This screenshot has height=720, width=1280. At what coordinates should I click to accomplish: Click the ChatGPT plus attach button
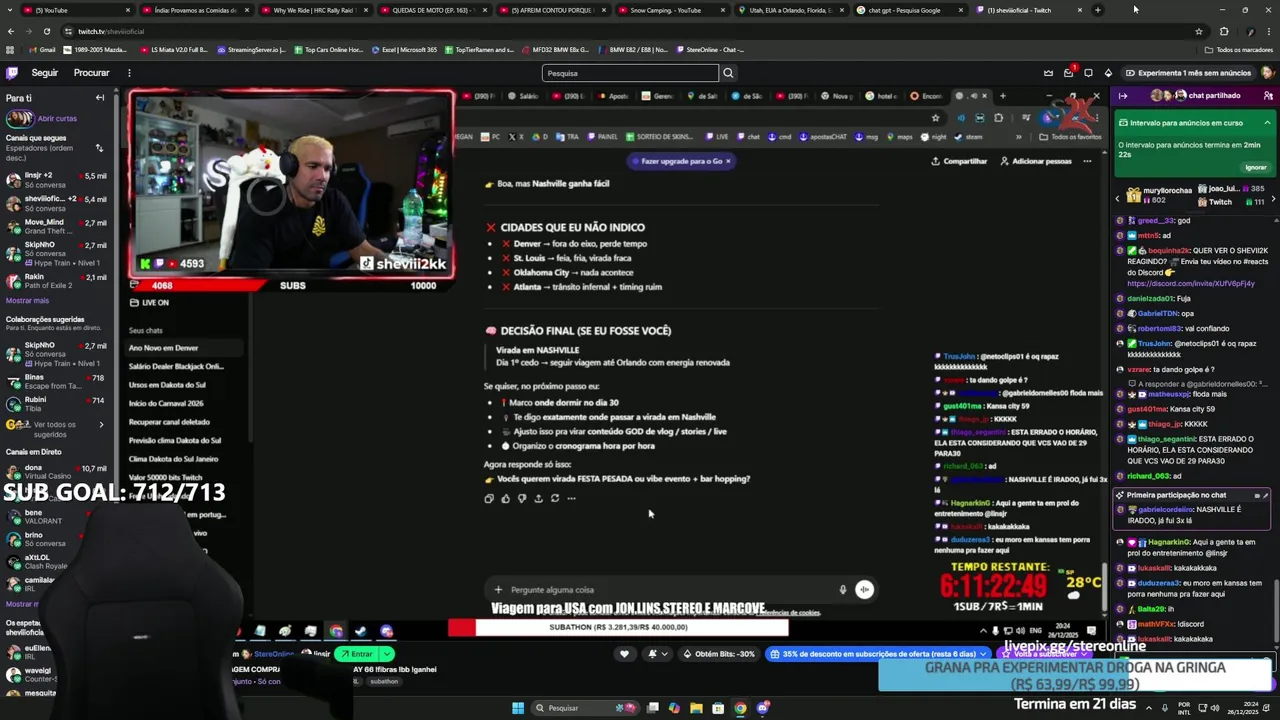coord(498,590)
